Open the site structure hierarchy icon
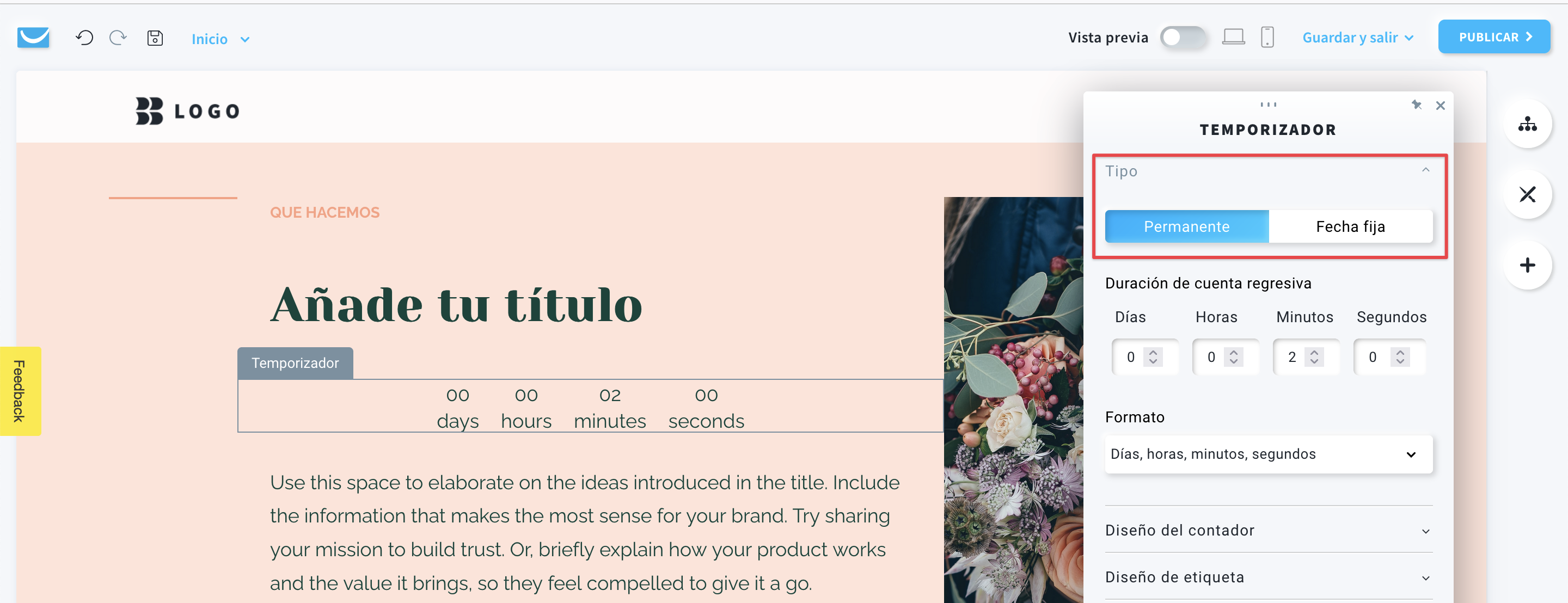The height and width of the screenshot is (603, 1568). [x=1527, y=124]
